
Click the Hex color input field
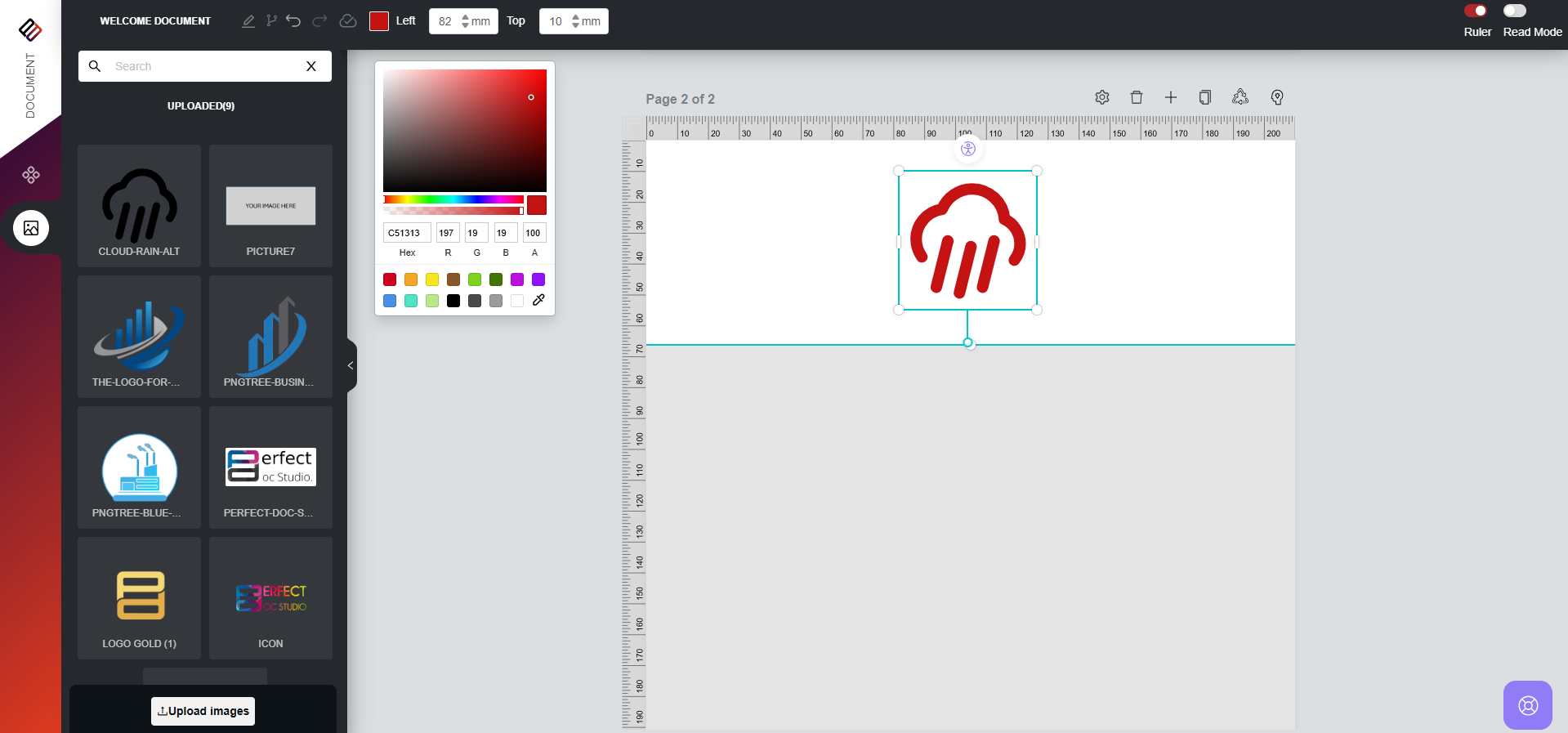coord(406,233)
